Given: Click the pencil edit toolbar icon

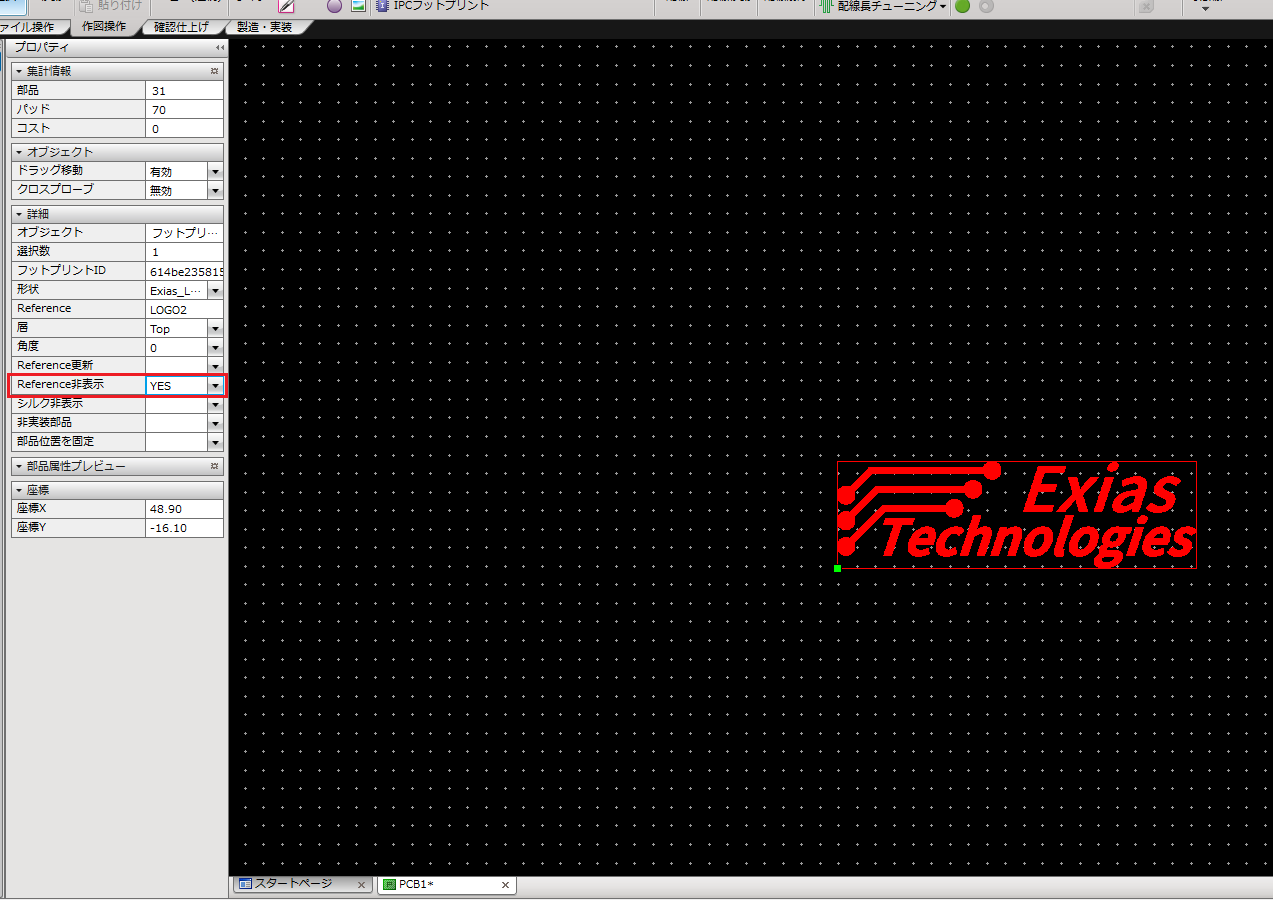Looking at the screenshot, I should [285, 6].
